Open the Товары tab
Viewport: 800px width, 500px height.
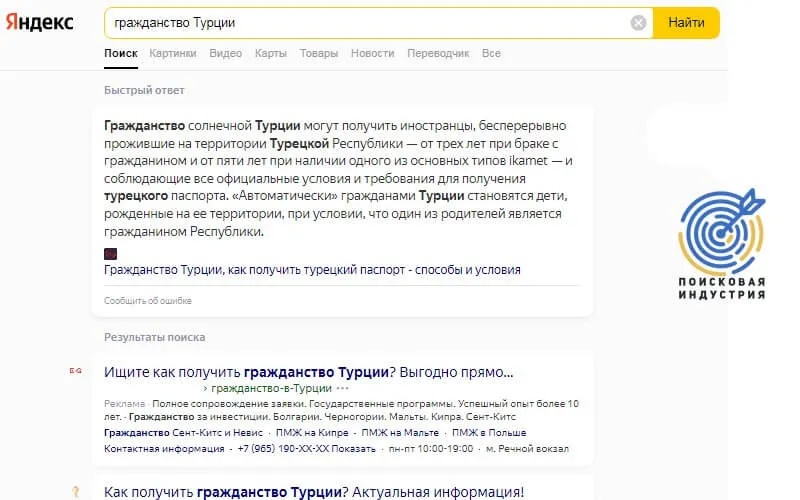[319, 54]
